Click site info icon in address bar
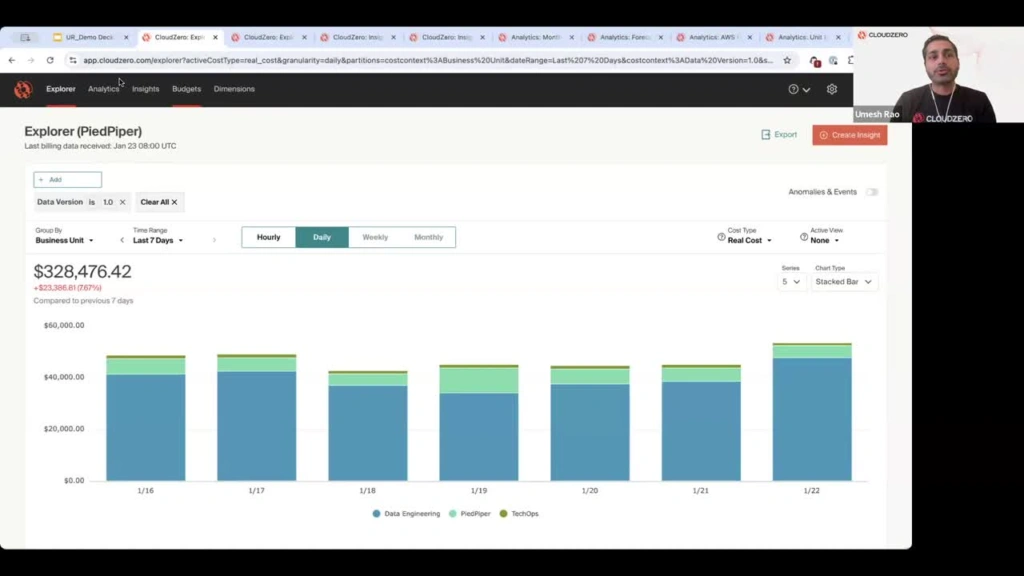 72,60
